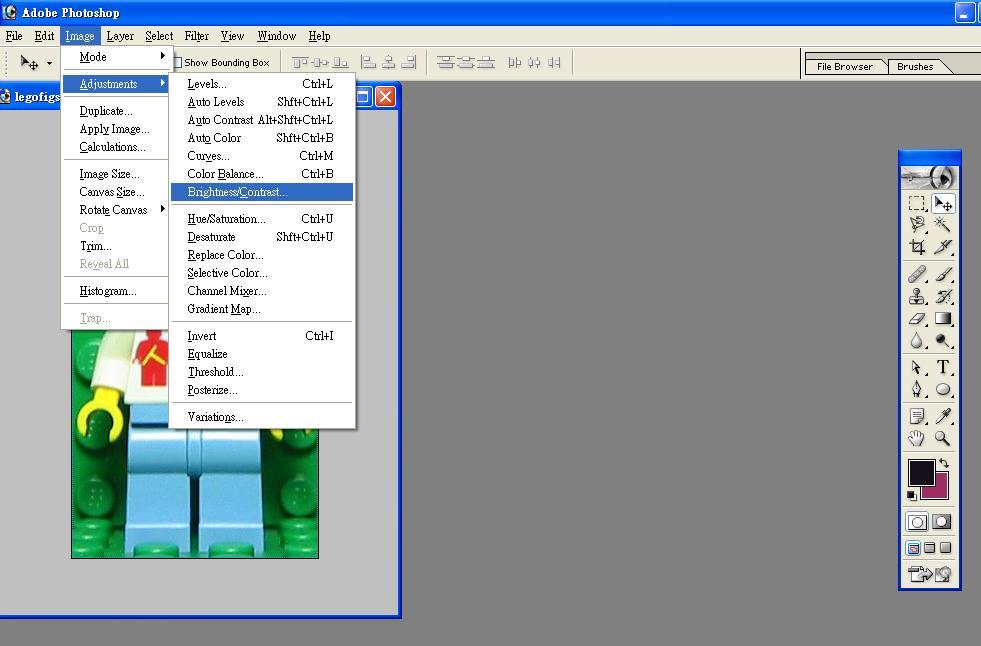Open Variations dialog
The image size is (981, 646).
(262, 416)
